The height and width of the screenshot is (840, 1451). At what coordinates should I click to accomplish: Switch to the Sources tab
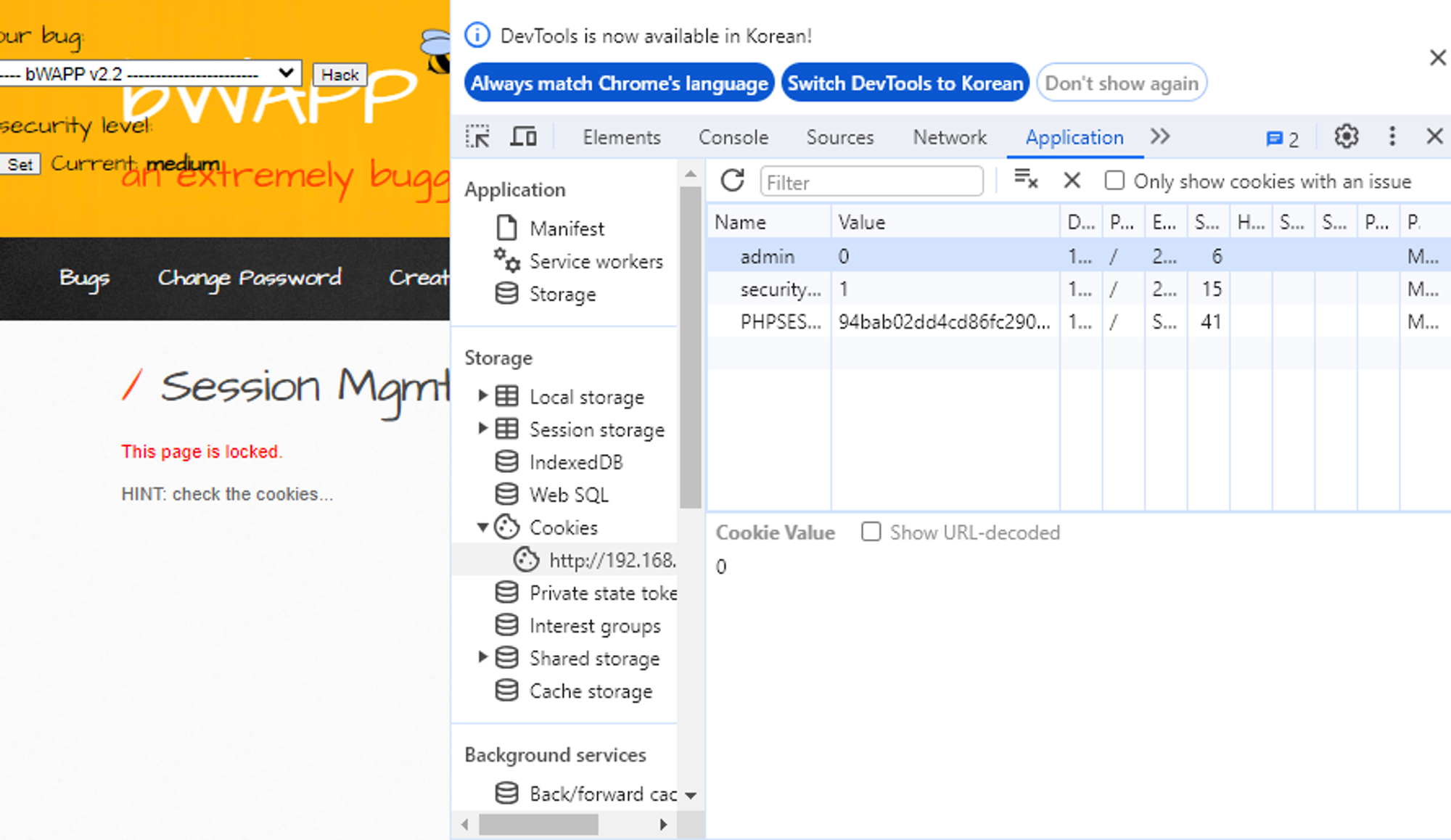pos(840,137)
